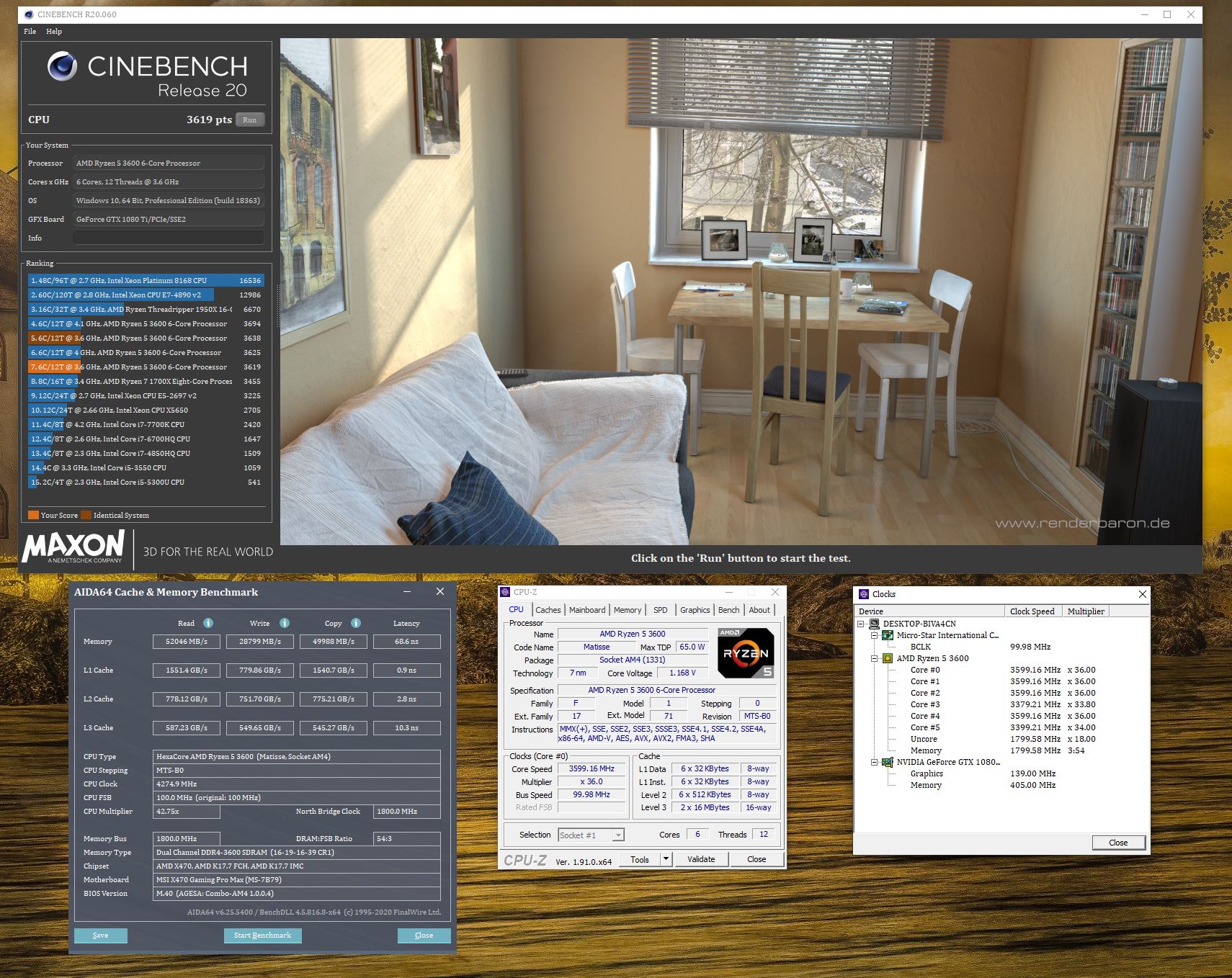This screenshot has height=978, width=1232.
Task: Close the AIDA64 benchmark window with X
Action: pos(440,591)
